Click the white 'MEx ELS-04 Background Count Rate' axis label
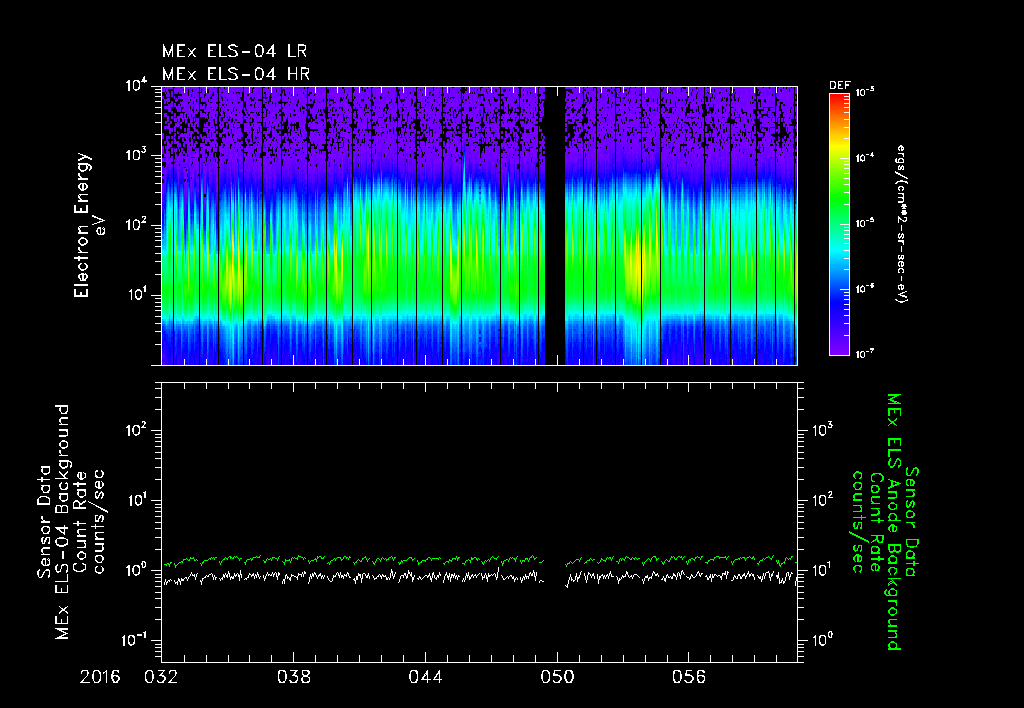Image resolution: width=1024 pixels, height=708 pixels. tap(71, 522)
